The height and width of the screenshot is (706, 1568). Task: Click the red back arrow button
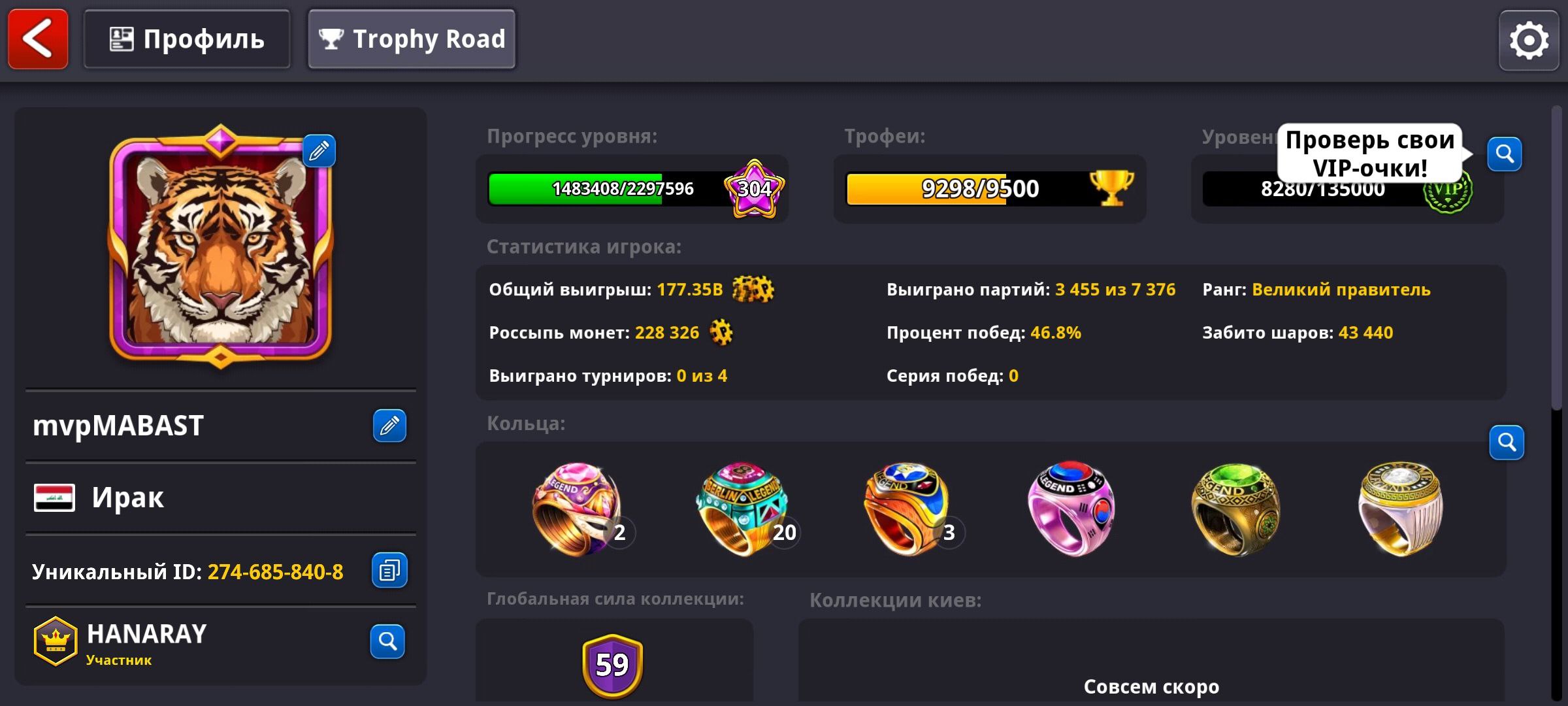coord(38,39)
